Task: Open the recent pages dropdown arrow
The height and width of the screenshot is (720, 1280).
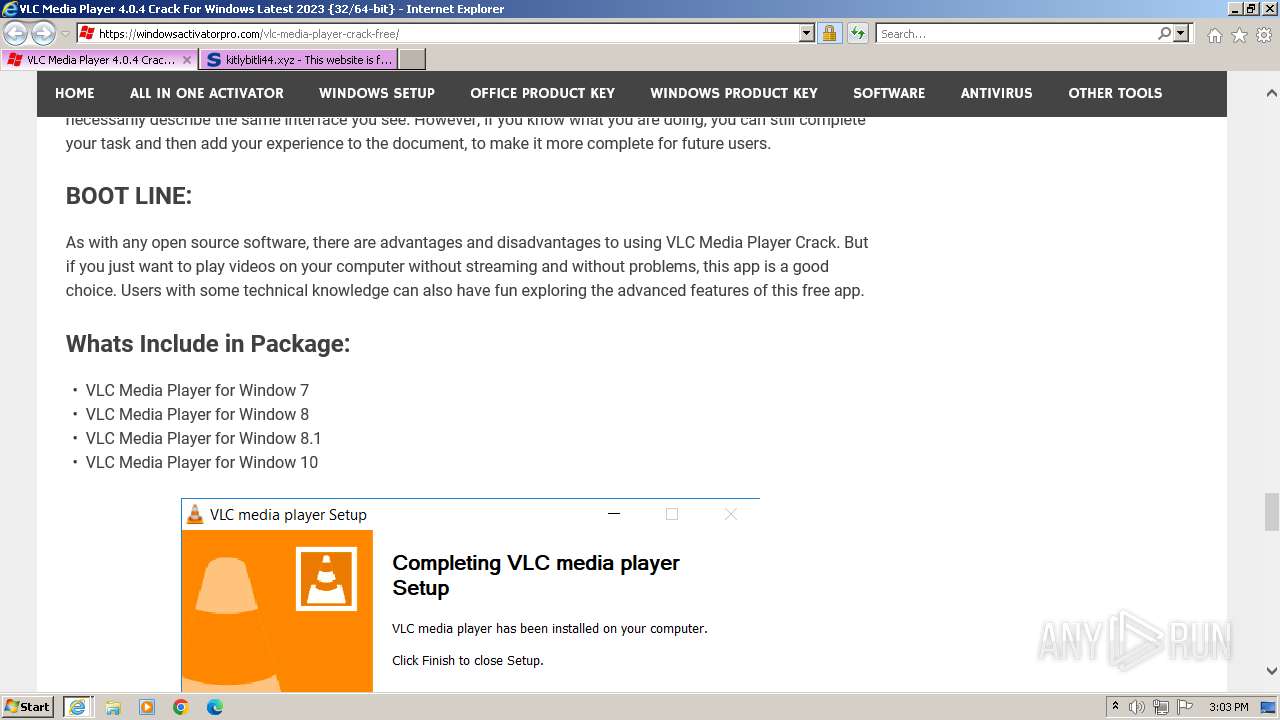Action: click(65, 34)
